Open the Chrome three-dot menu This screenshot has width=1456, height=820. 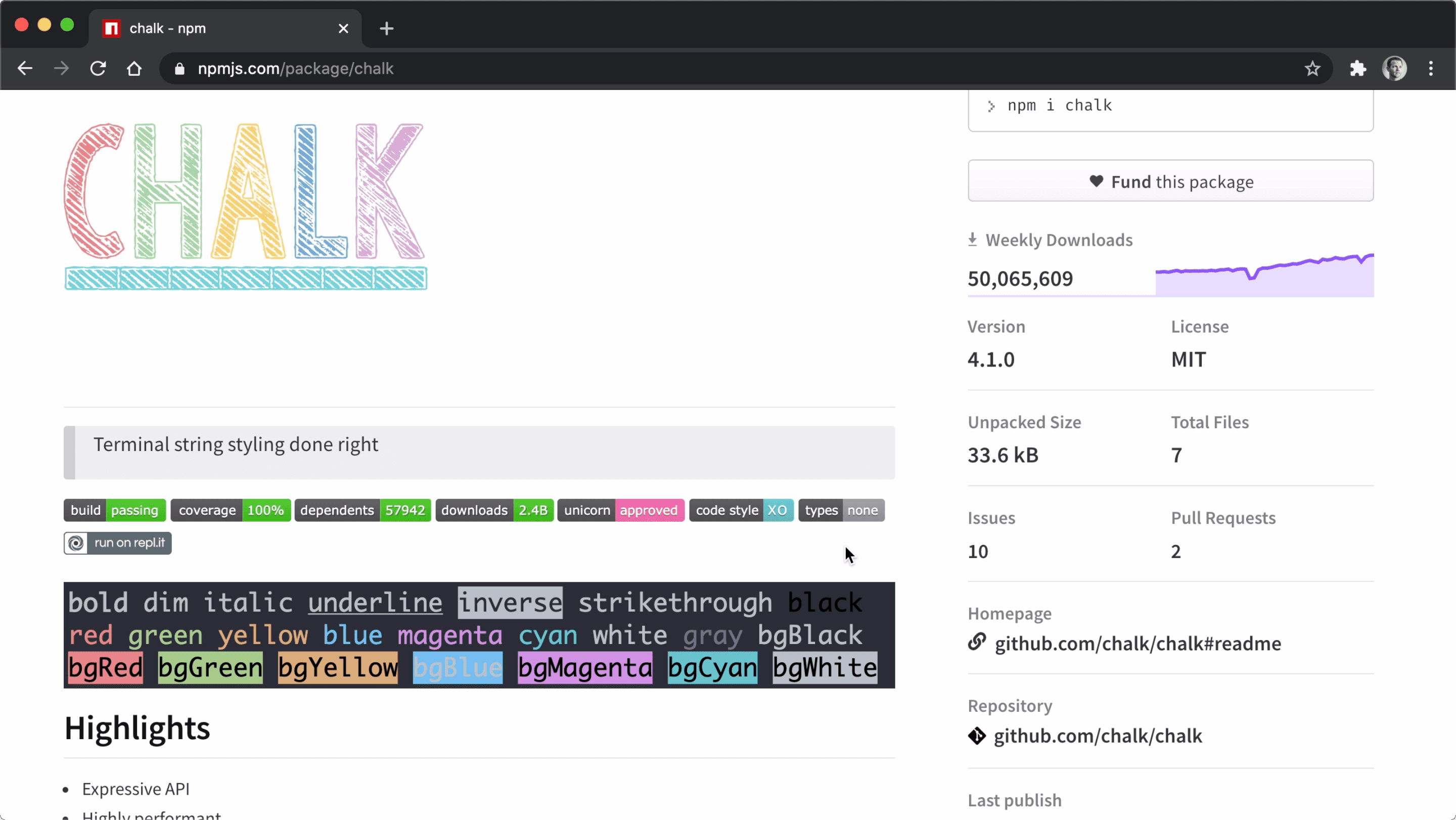tap(1431, 69)
